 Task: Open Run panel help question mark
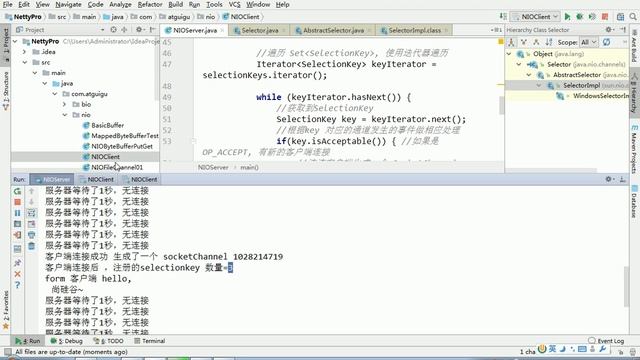[x=18, y=285]
